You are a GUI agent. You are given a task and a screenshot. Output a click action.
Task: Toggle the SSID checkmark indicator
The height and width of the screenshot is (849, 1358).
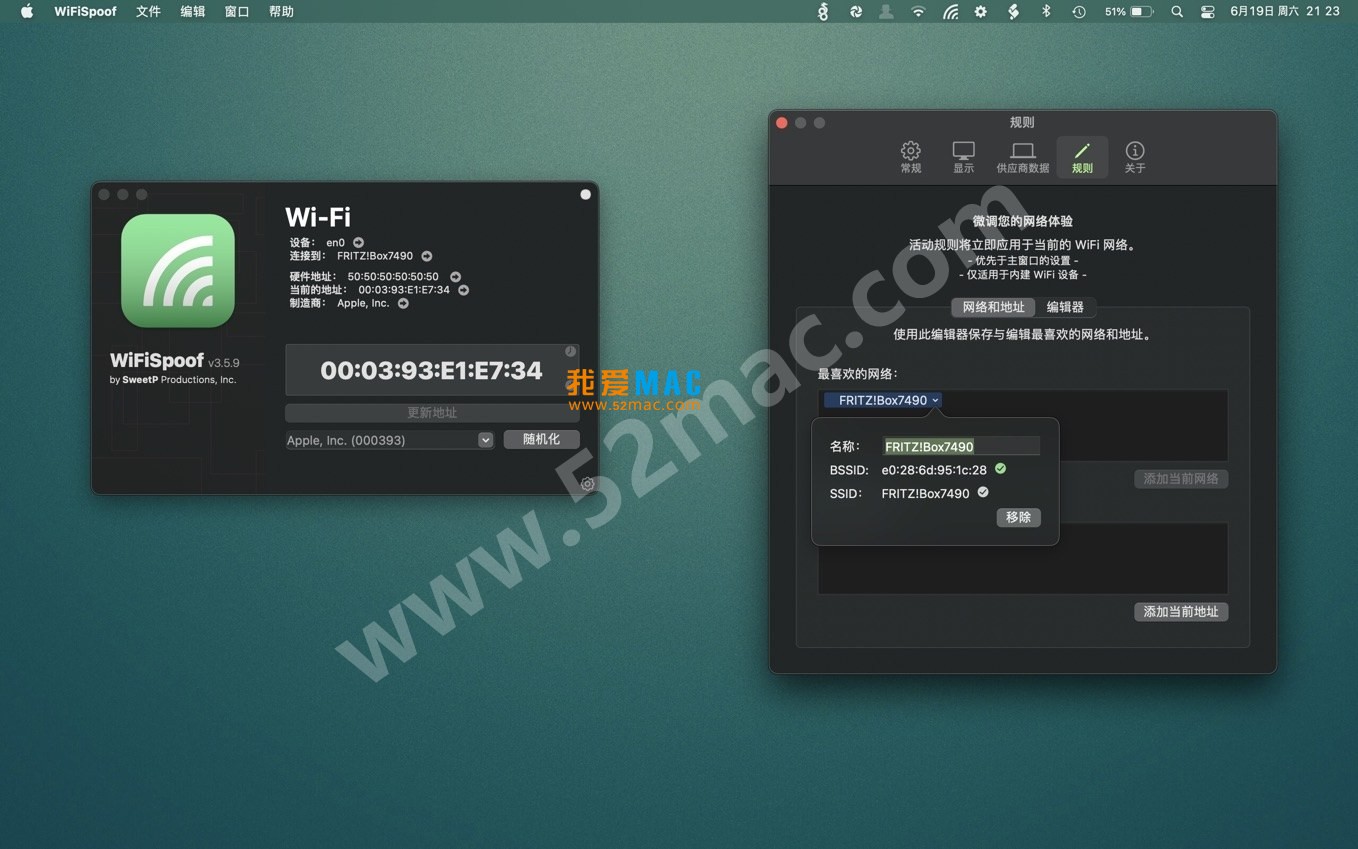pos(983,492)
